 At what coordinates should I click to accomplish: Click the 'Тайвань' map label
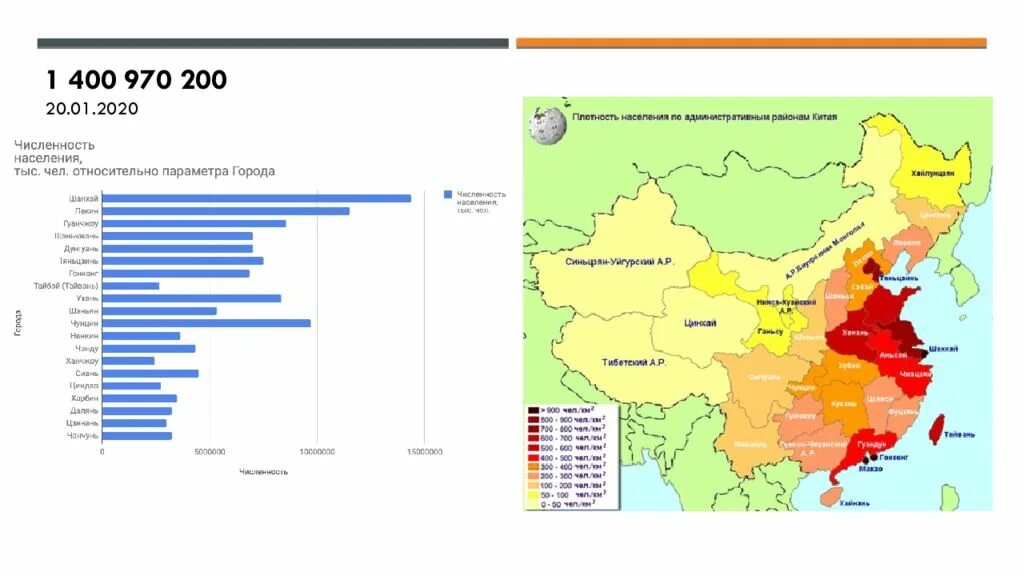click(959, 434)
